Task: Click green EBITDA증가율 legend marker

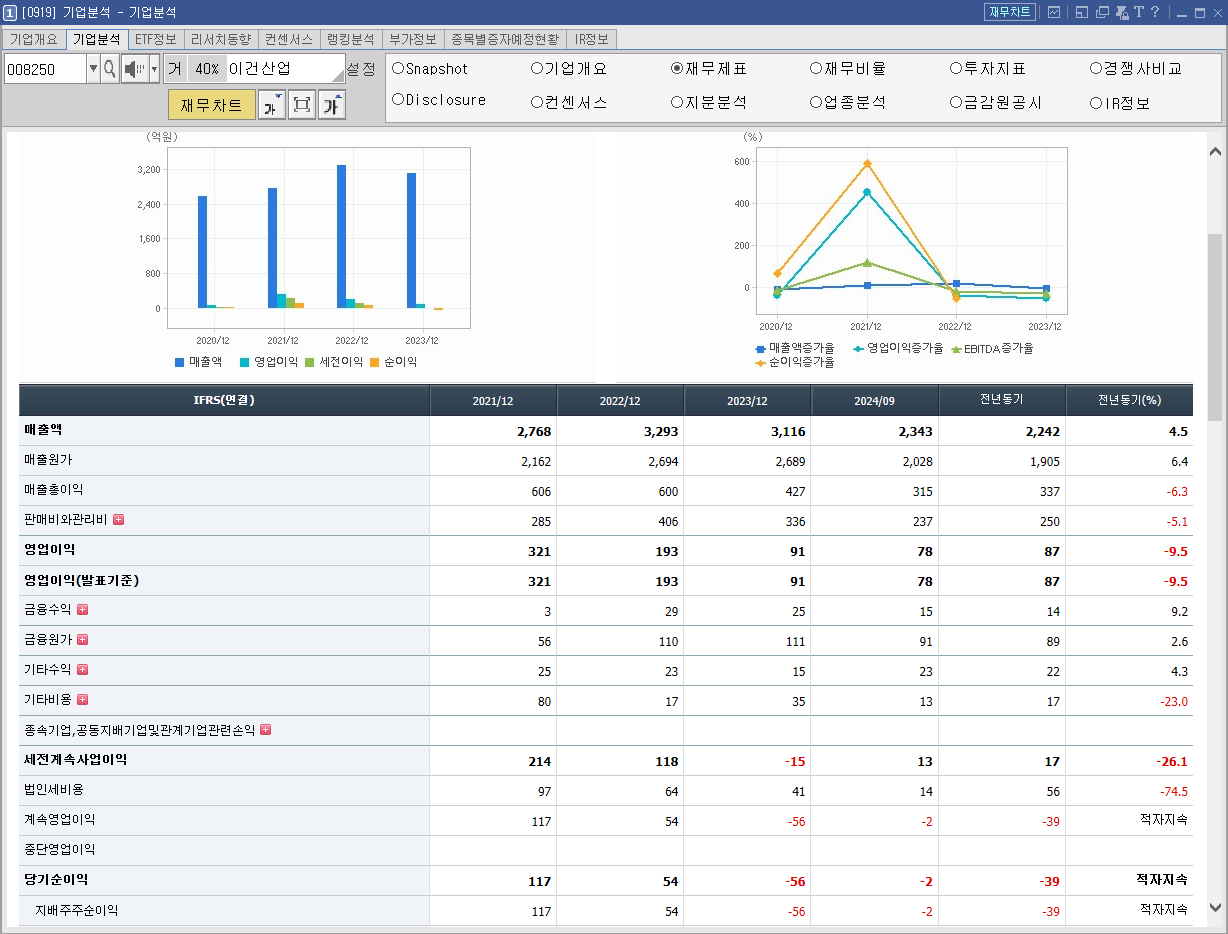Action: pos(956,349)
